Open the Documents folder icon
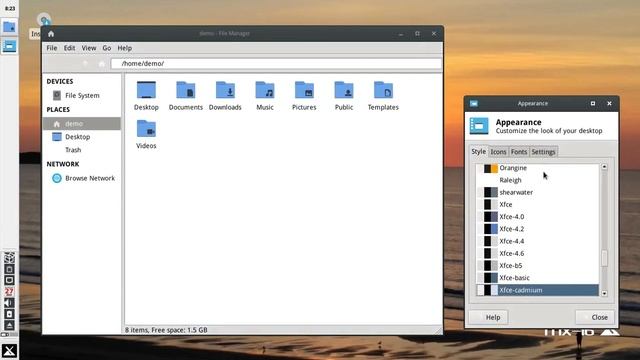 (186, 90)
